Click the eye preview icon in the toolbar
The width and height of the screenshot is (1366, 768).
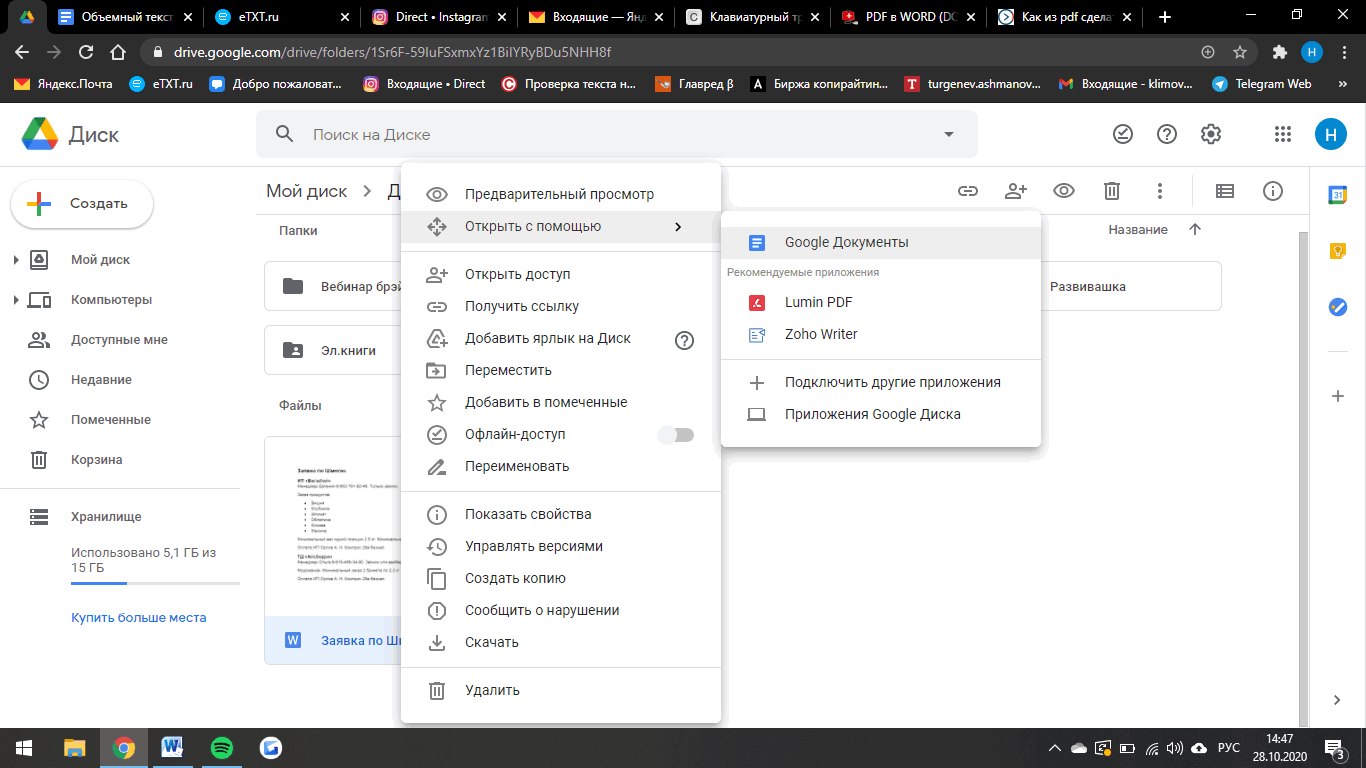click(x=1064, y=190)
